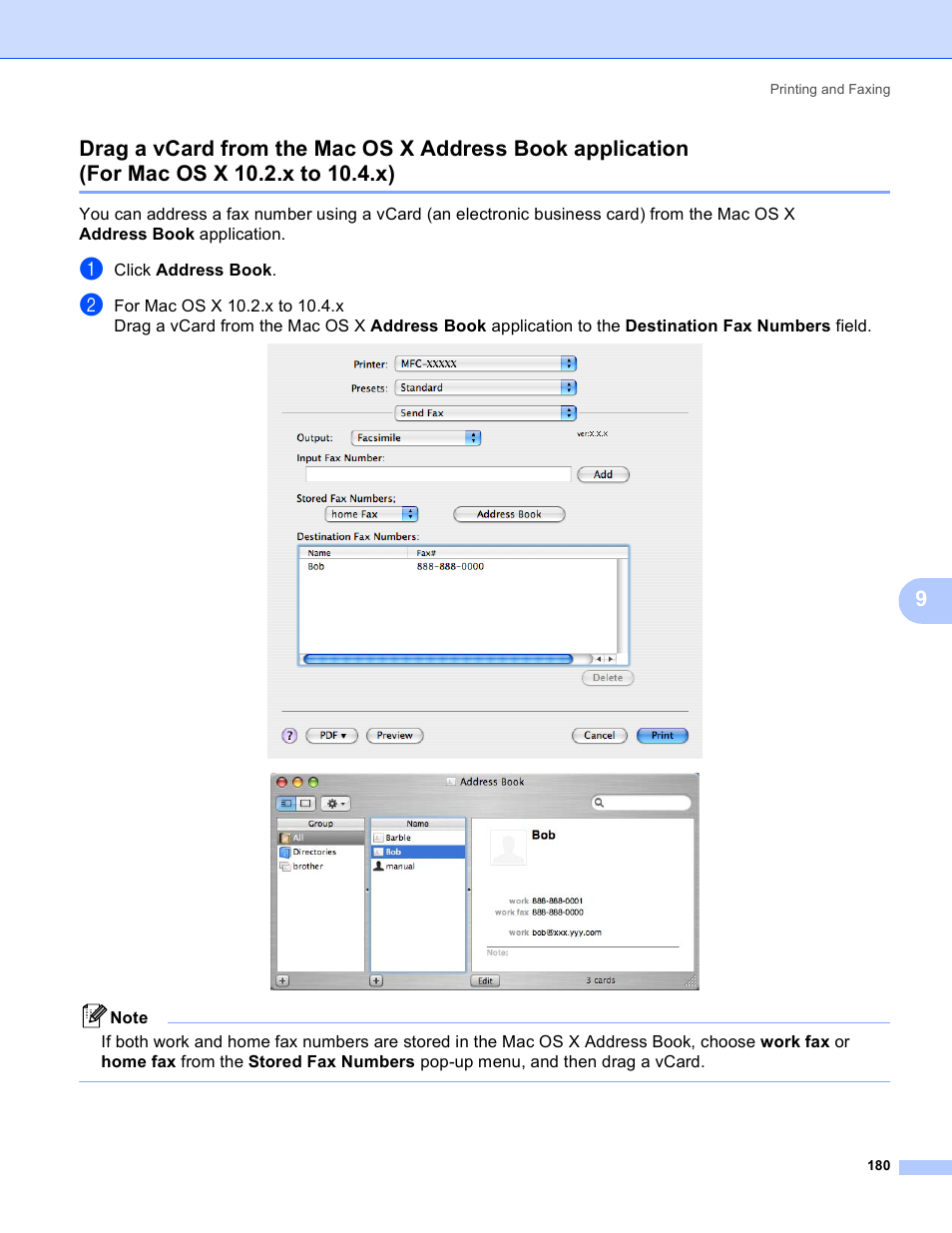This screenshot has width=952, height=1233.
Task: Click the help question mark icon
Action: coord(289,736)
